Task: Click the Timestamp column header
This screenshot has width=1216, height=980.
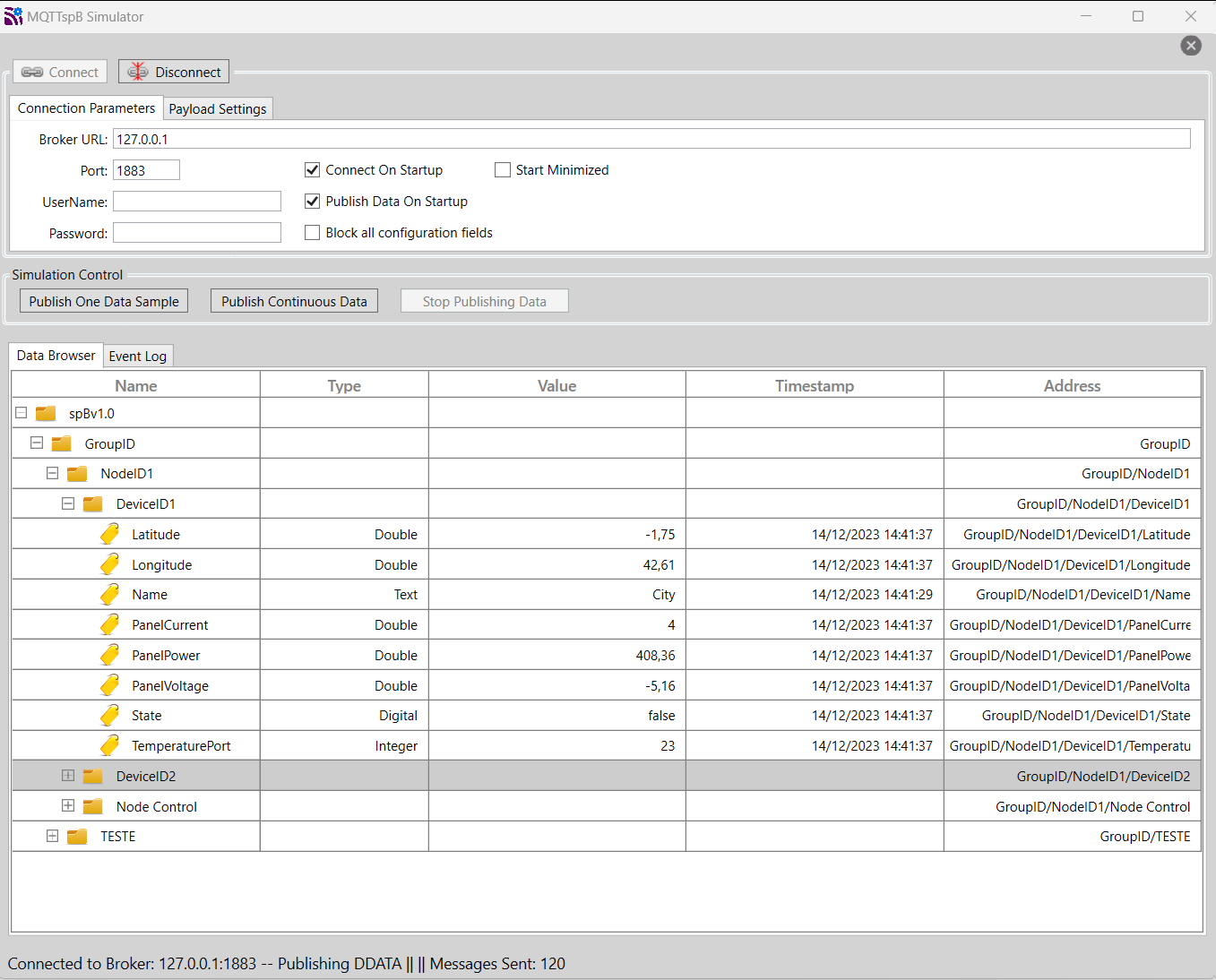Action: pyautogui.click(x=814, y=385)
